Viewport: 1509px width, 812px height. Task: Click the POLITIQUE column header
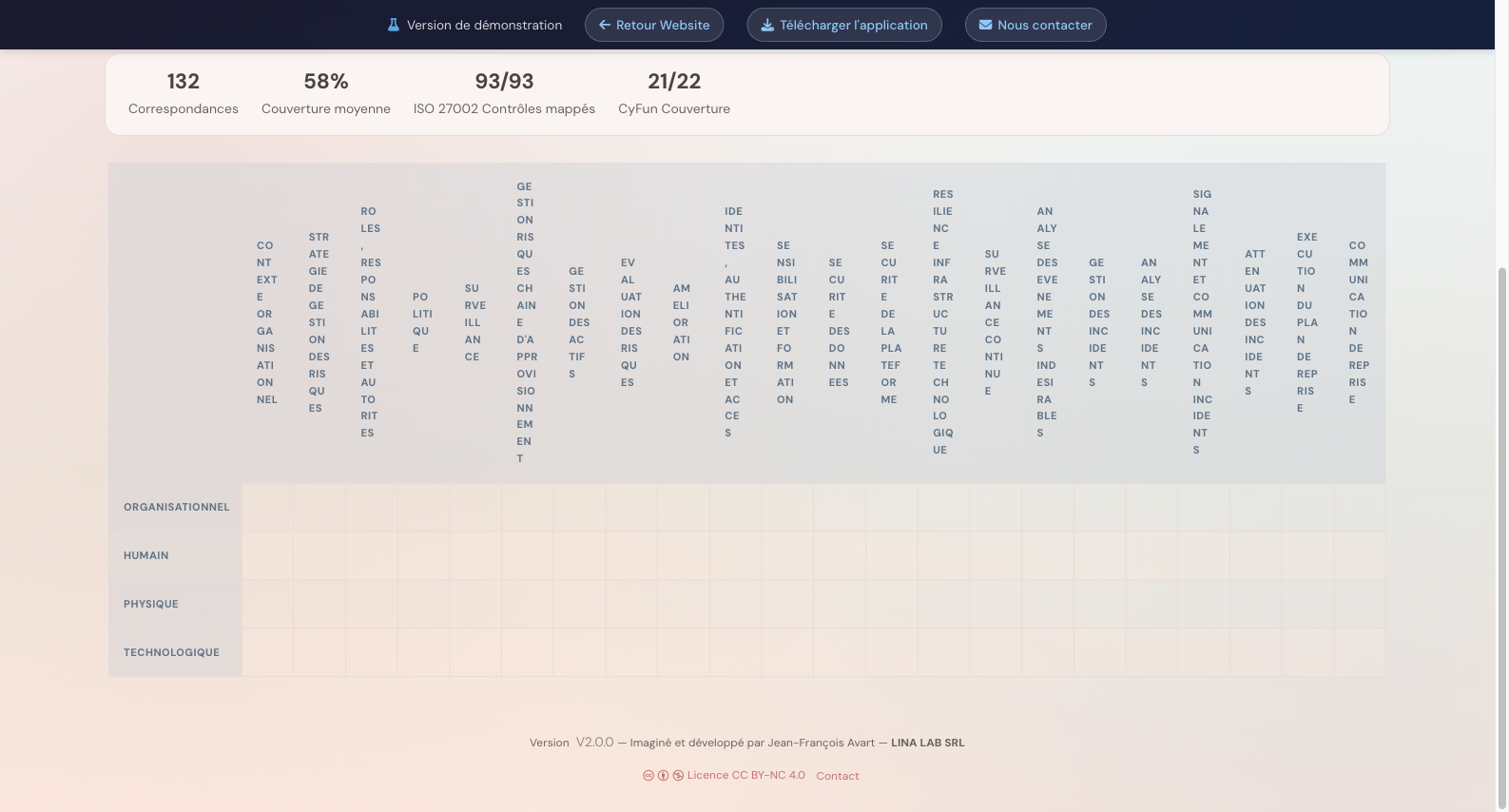(422, 323)
